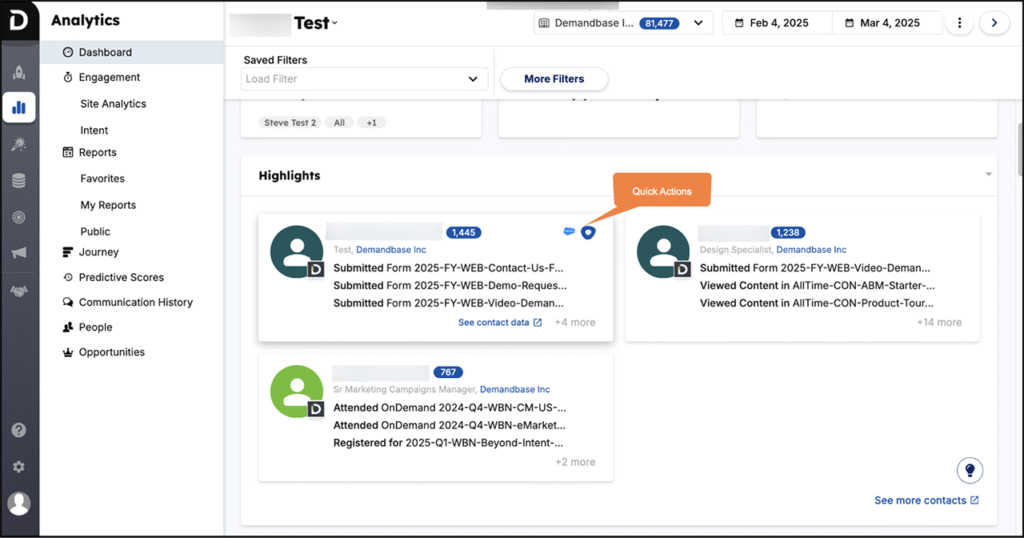Screen dimensions: 1024x538
Task: Open Favorites reports
Action: (103, 178)
